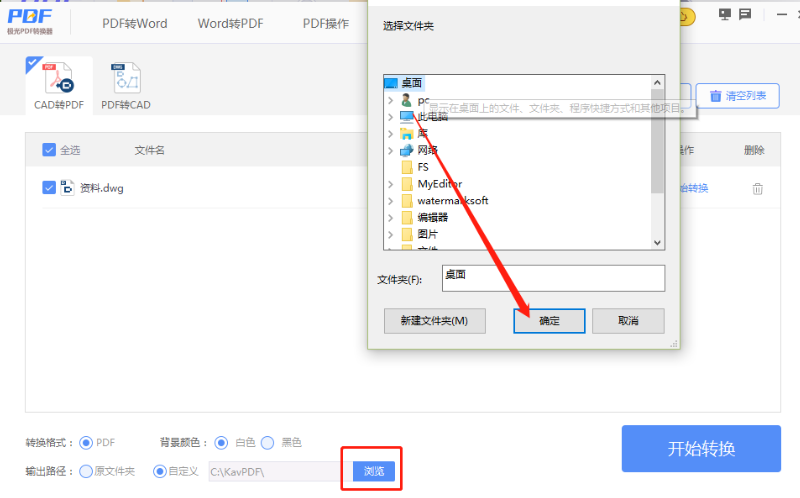This screenshot has height=498, width=800.
Task: Expand the 此电脑 tree node
Action: click(x=390, y=117)
